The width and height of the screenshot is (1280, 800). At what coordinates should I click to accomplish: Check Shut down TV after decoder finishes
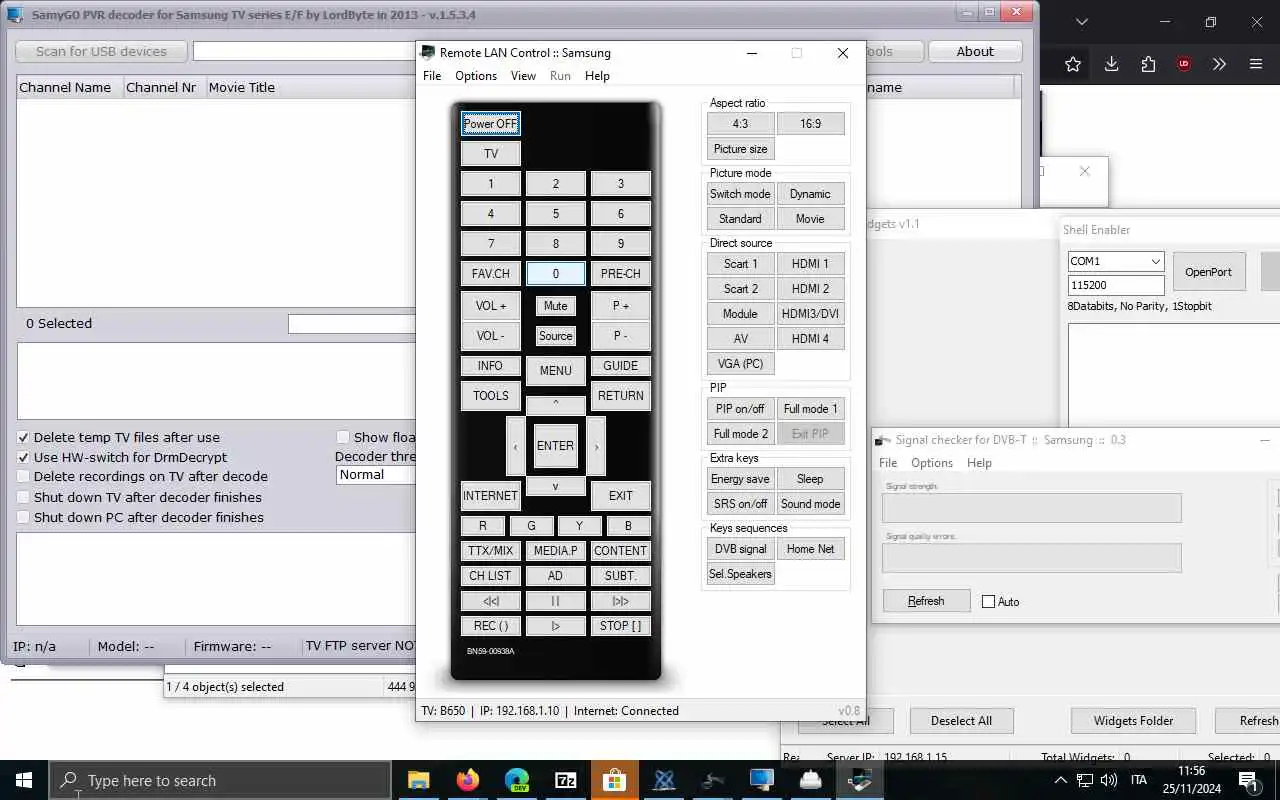(x=24, y=497)
